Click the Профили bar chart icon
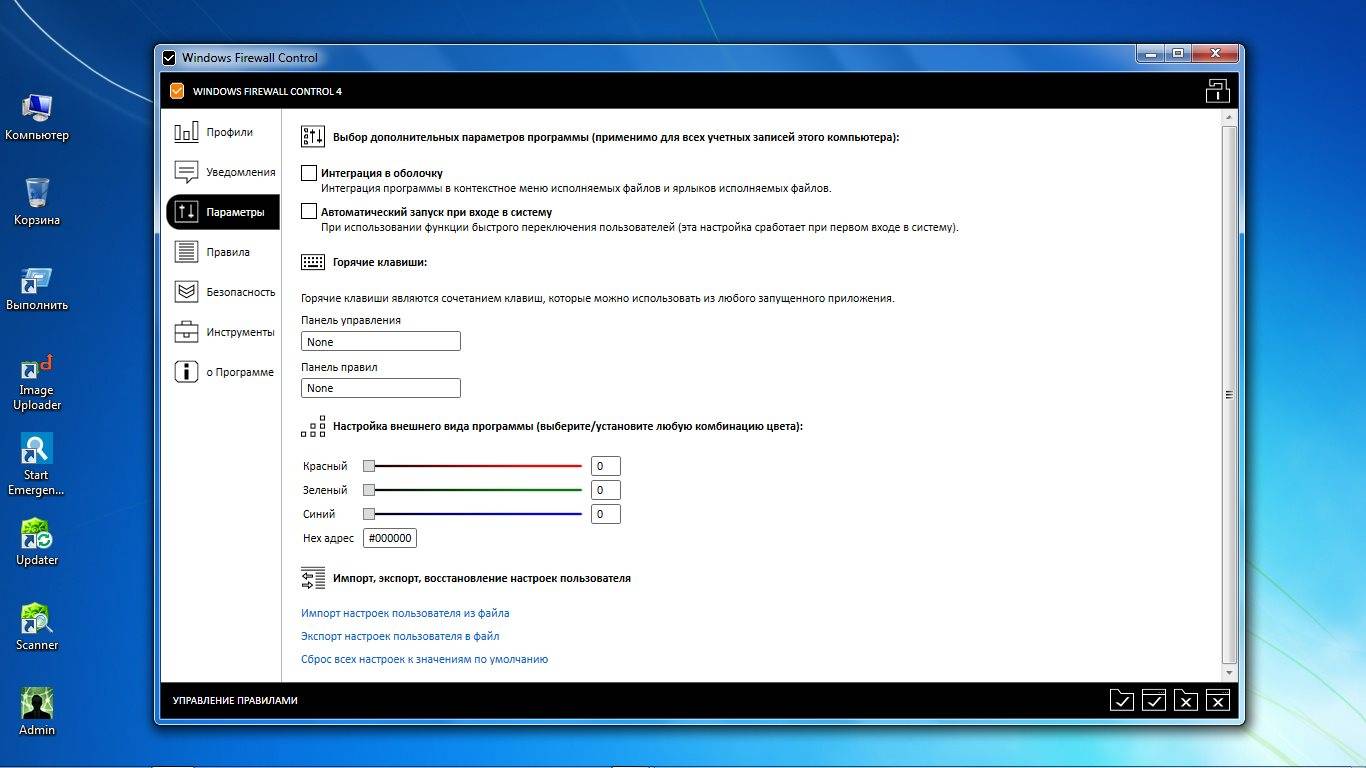The height and width of the screenshot is (768, 1366). pos(186,132)
